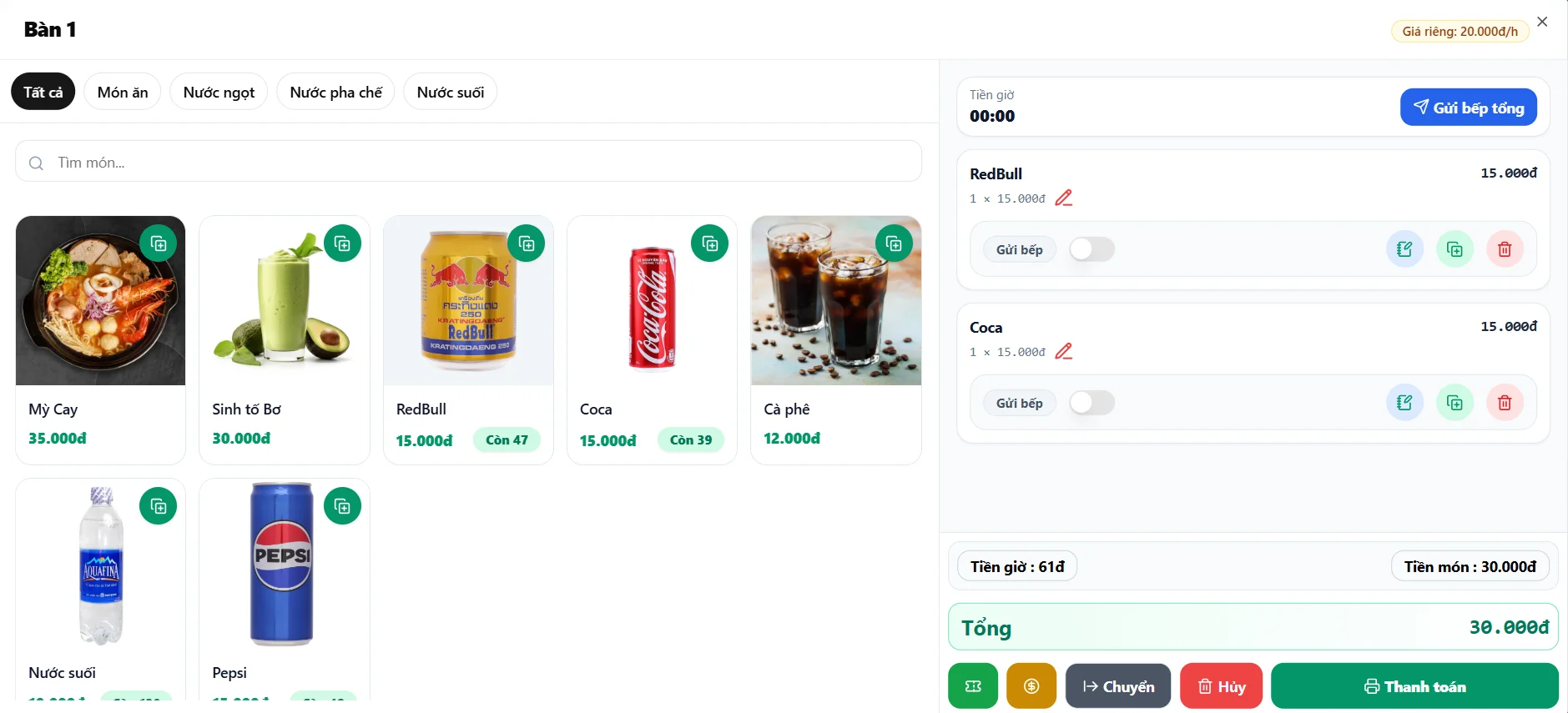The width and height of the screenshot is (1568, 713).
Task: Add Pepsi using its green plus icon
Action: (342, 506)
